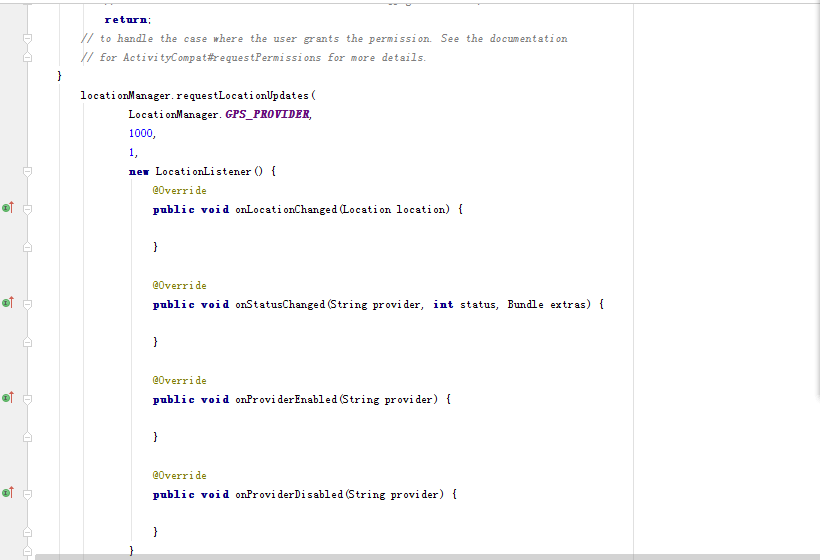Screen dimensions: 820x560
Task: Collapse the onProviderDisabled method fold marker
Action: [x=28, y=494]
